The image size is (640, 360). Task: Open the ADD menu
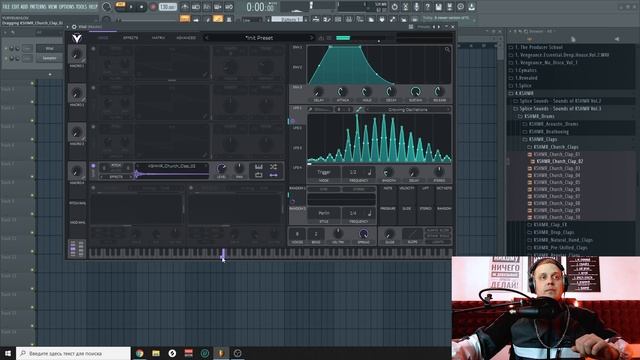tap(24, 7)
